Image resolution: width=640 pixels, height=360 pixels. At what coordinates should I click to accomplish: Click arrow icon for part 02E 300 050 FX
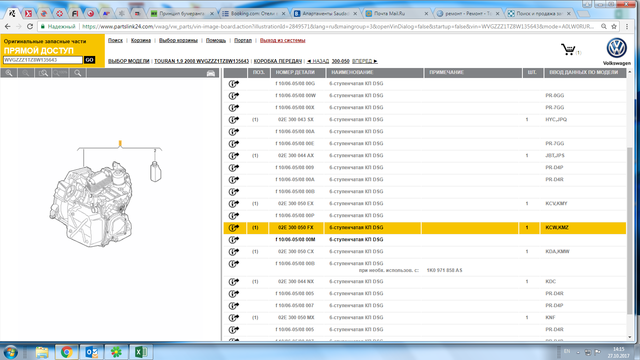pos(233,228)
